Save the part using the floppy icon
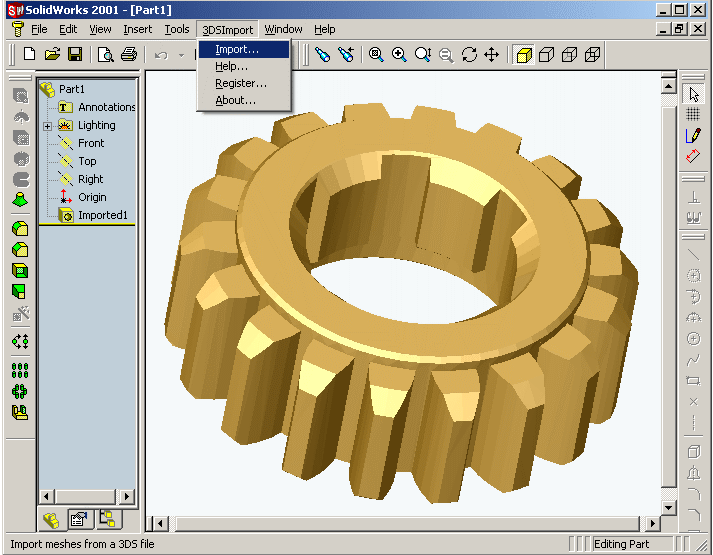713x555 pixels. [75, 55]
